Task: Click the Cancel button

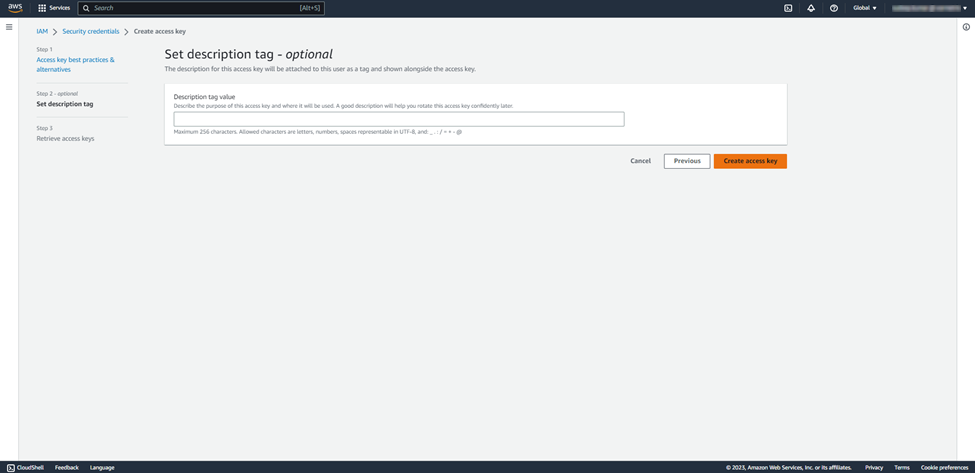Action: [640, 161]
